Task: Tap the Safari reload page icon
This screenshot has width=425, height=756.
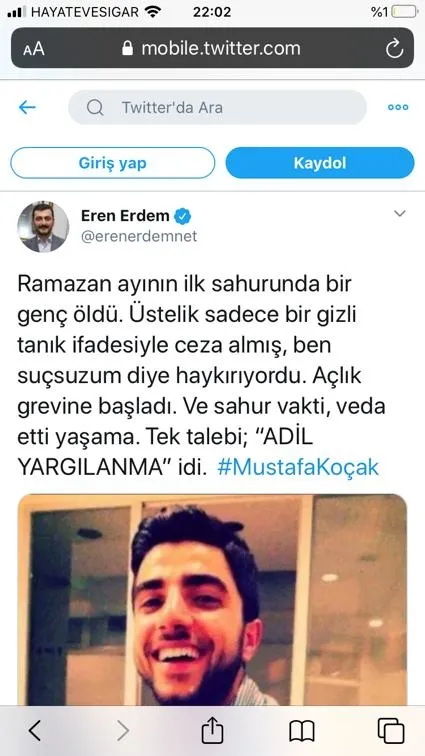Action: [x=394, y=48]
